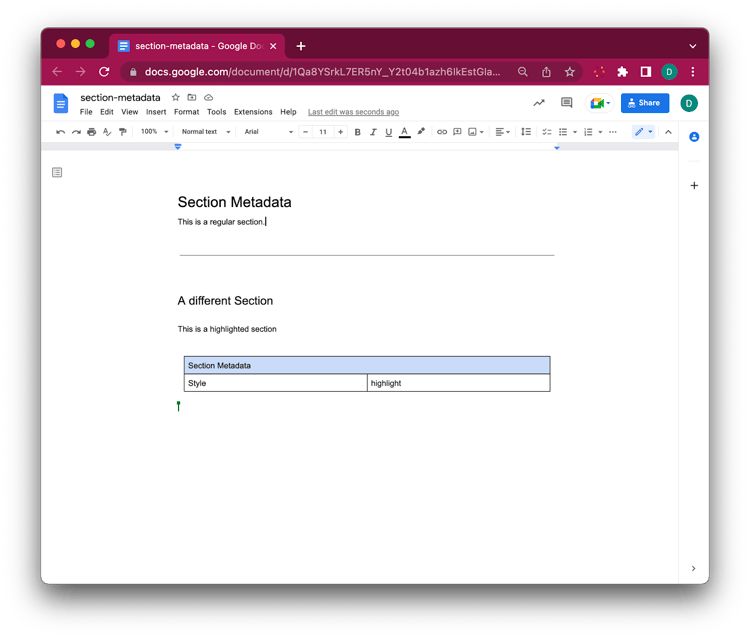The width and height of the screenshot is (750, 638).
Task: Toggle underline formatting
Action: (x=388, y=132)
